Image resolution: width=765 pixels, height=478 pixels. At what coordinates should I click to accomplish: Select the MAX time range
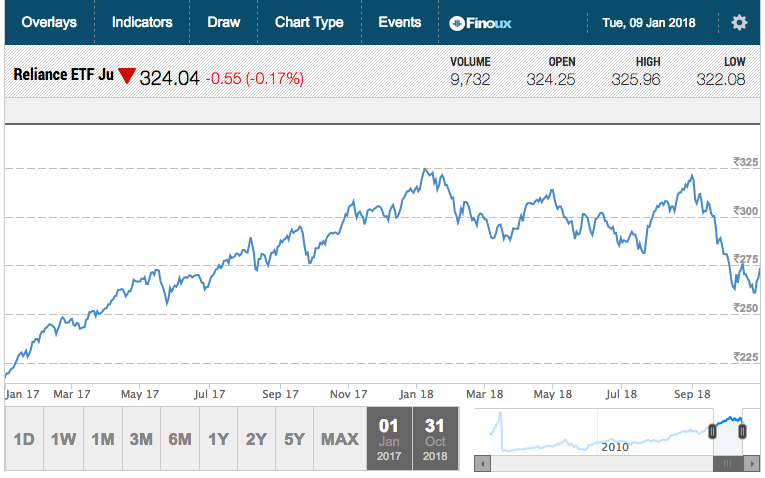coord(340,439)
